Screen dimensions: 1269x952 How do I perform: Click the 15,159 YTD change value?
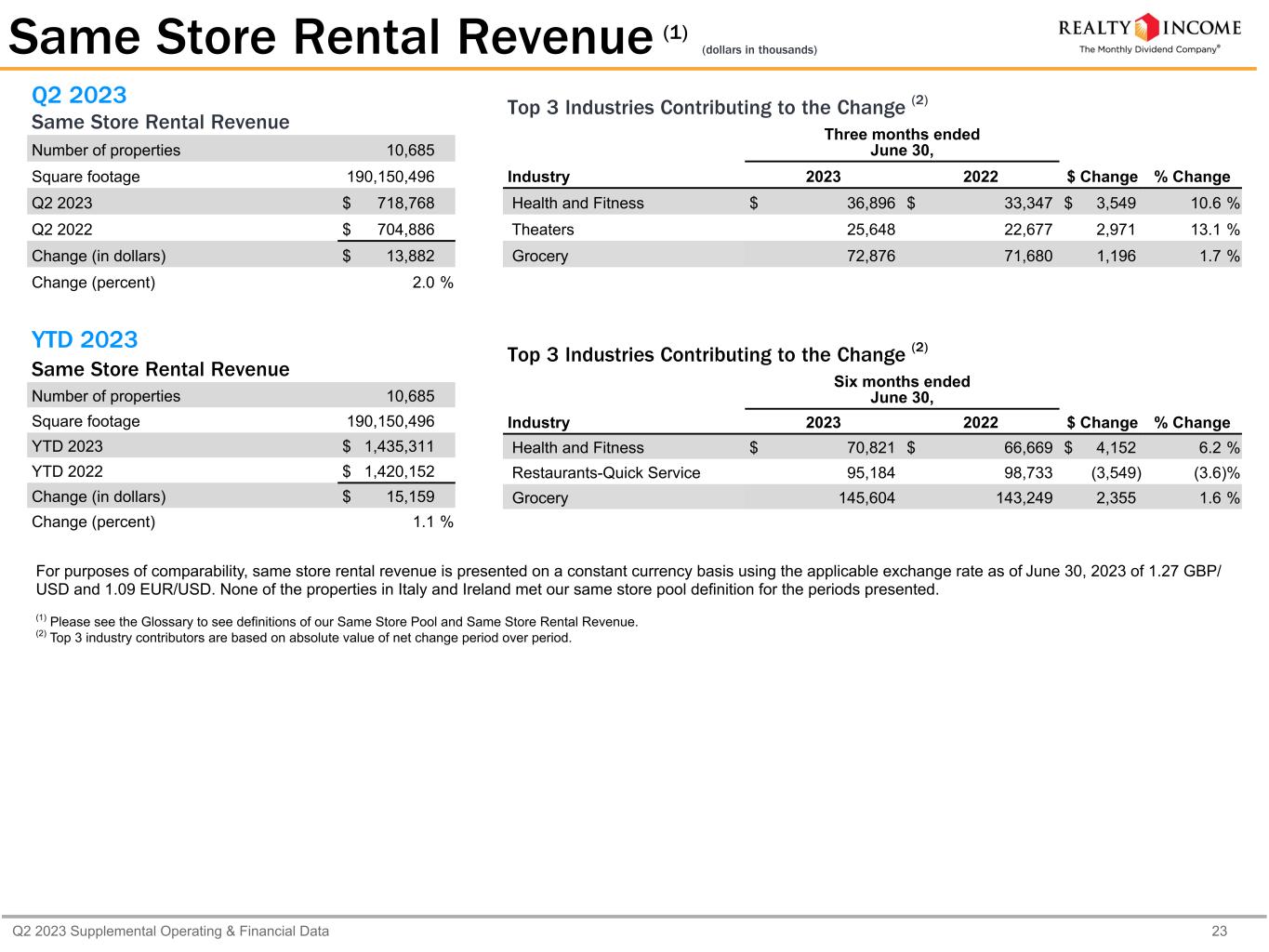[x=410, y=496]
